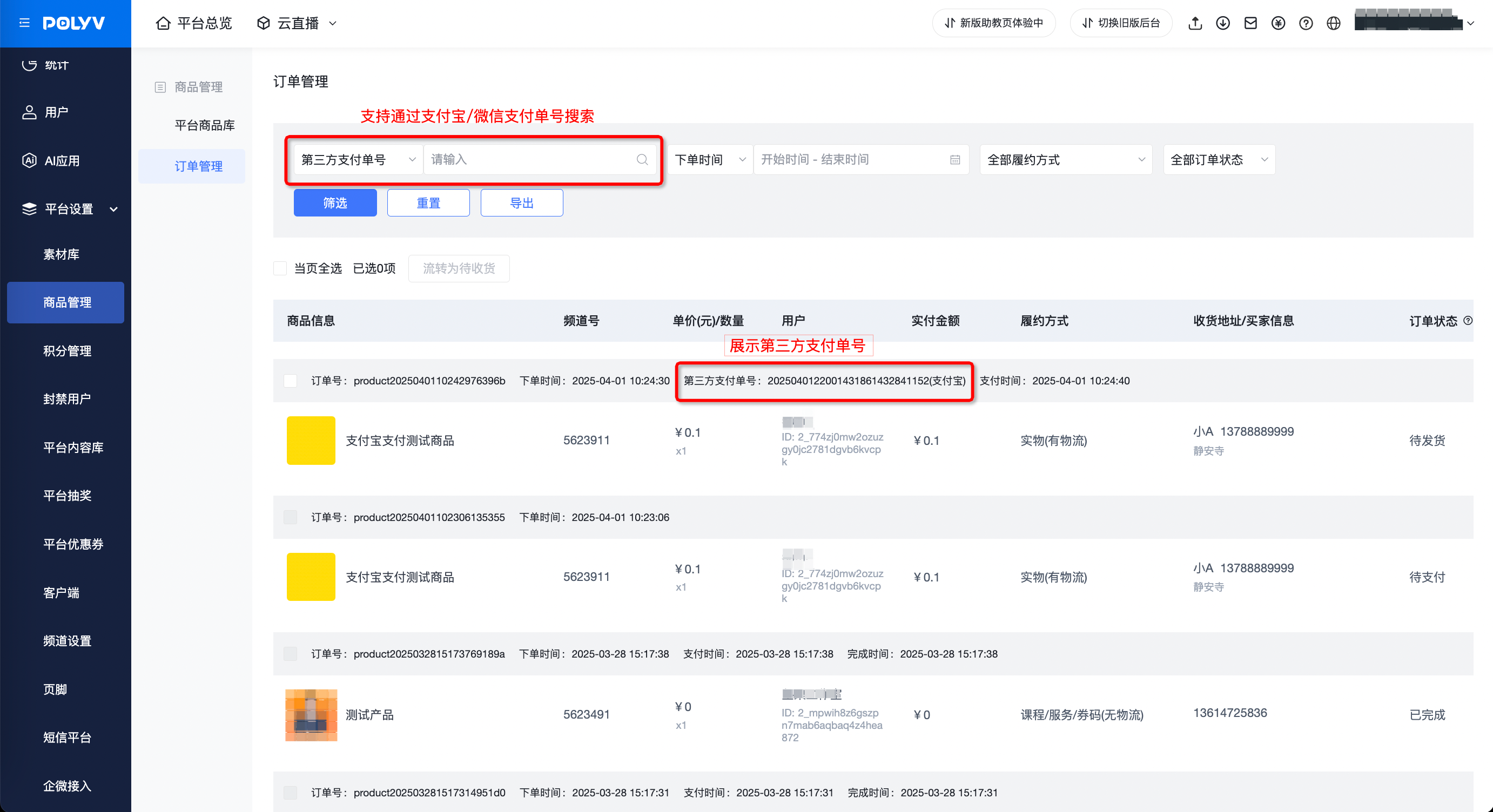The width and height of the screenshot is (1493, 812).
Task: Click the blue 筛选 button
Action: (335, 202)
